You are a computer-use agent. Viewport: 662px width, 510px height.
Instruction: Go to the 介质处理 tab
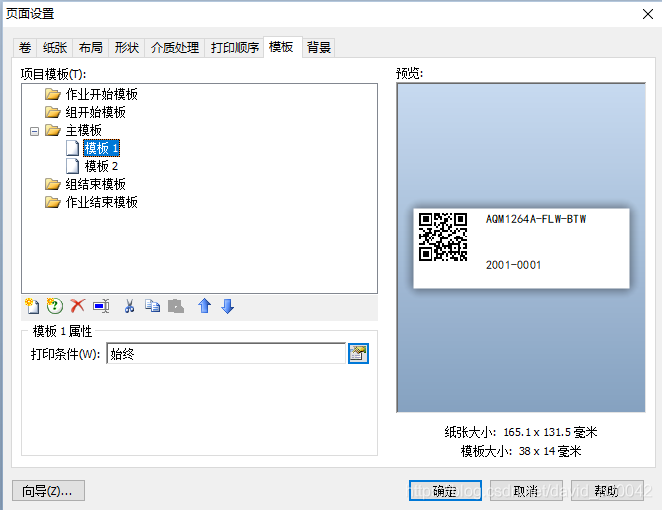(175, 47)
